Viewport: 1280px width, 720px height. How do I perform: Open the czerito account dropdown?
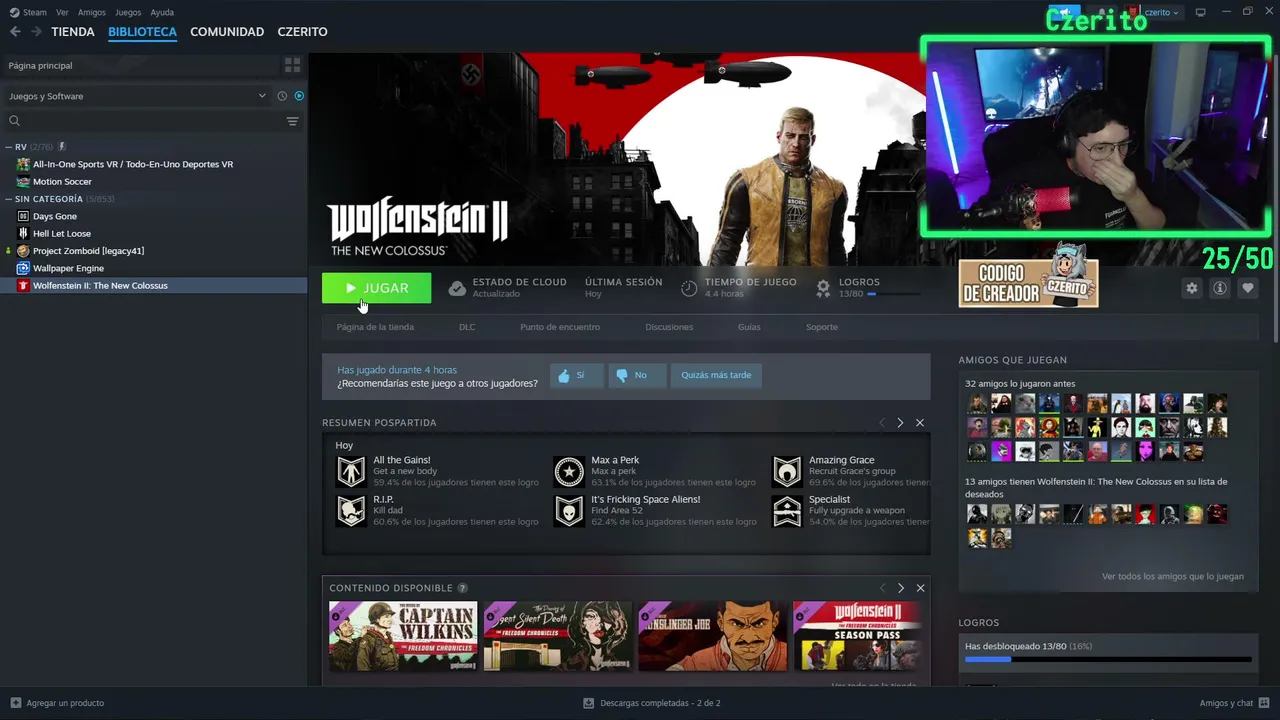tap(1161, 12)
